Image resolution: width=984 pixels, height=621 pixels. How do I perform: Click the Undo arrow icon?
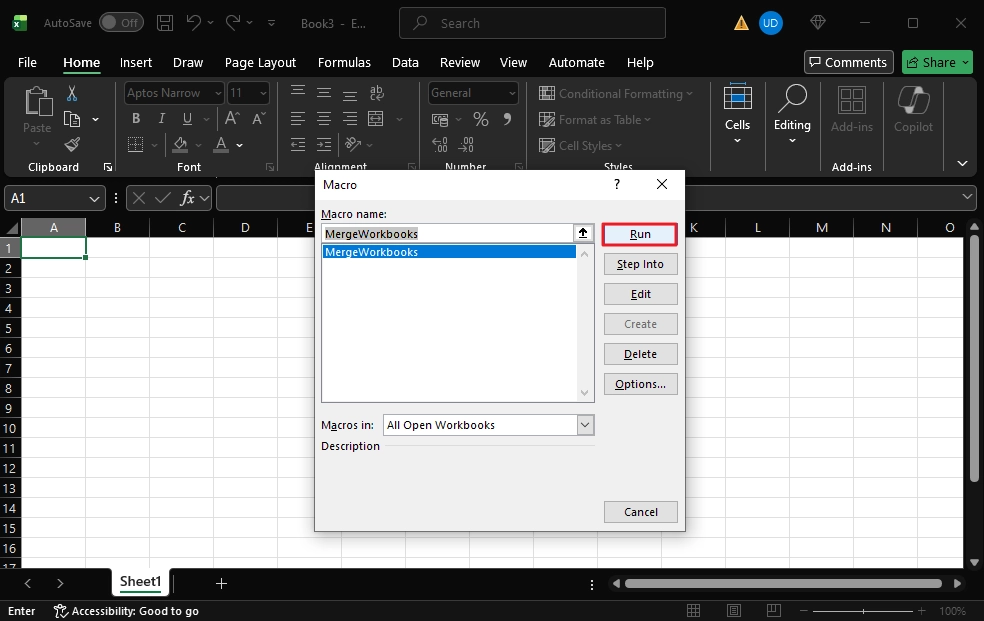point(194,22)
